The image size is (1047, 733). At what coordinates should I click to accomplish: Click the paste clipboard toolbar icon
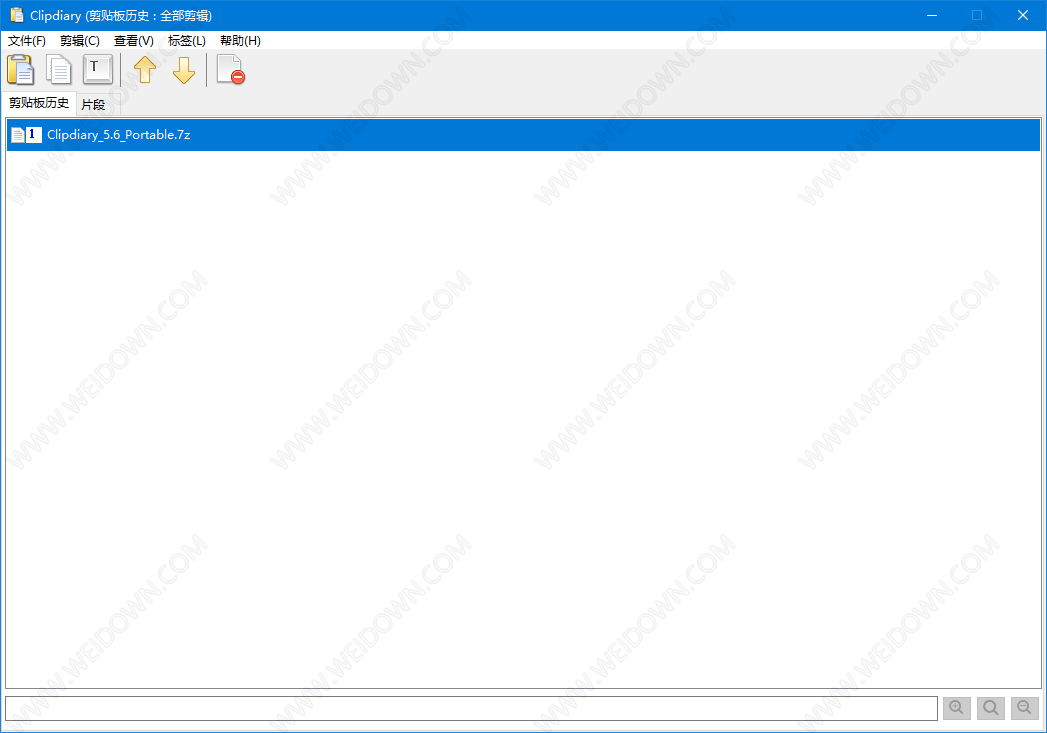(21, 69)
